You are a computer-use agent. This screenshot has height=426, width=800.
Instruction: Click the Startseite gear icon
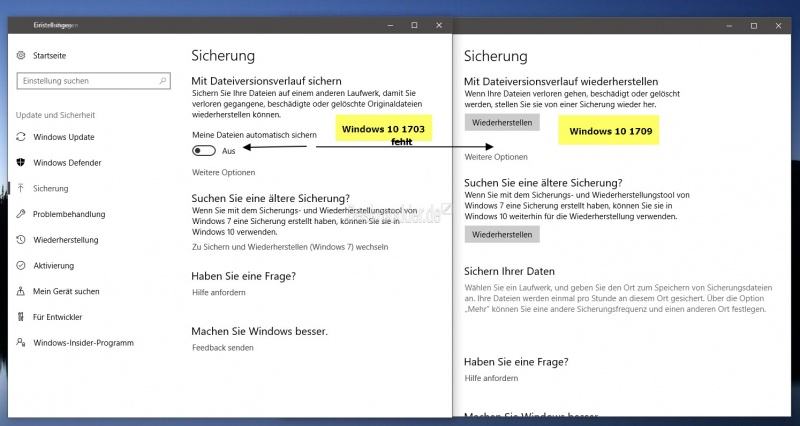pos(21,55)
